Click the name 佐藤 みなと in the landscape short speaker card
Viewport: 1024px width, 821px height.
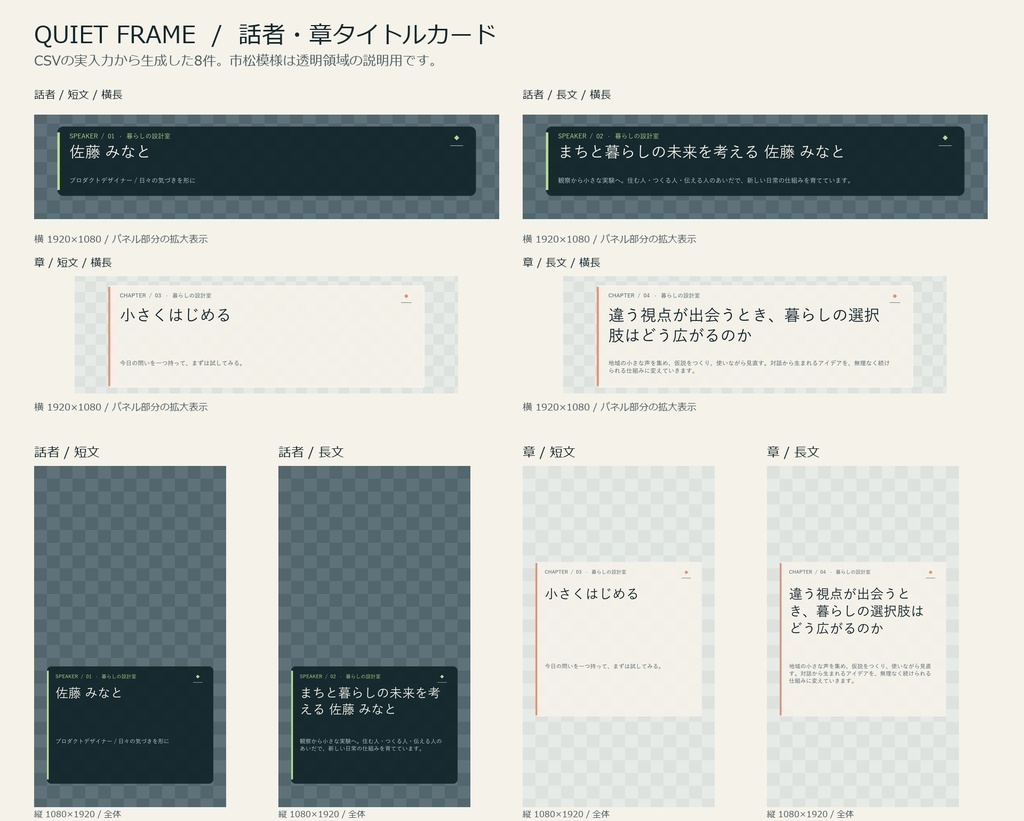[x=110, y=152]
